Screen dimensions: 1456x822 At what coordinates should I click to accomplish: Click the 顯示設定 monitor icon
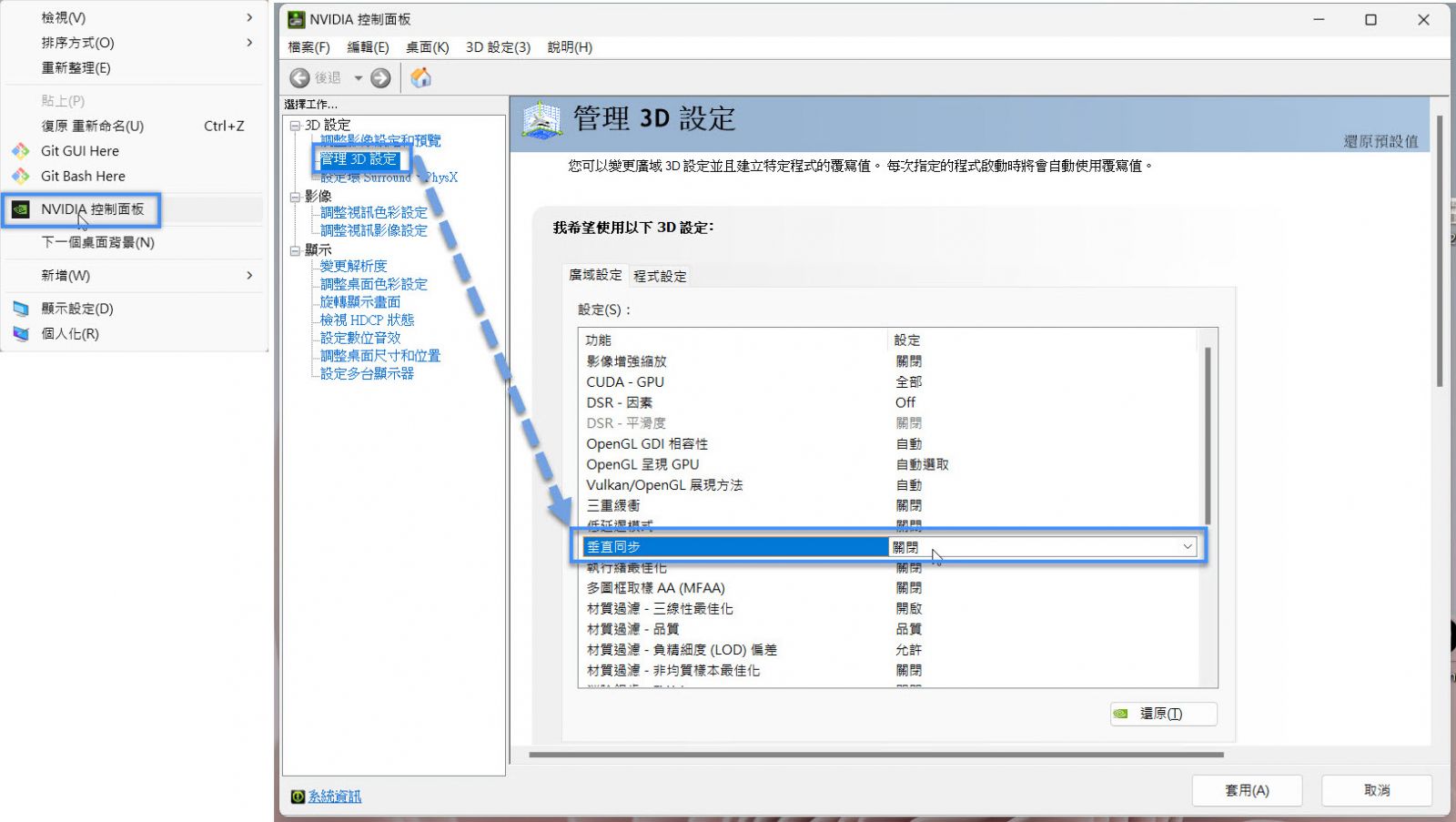[21, 309]
